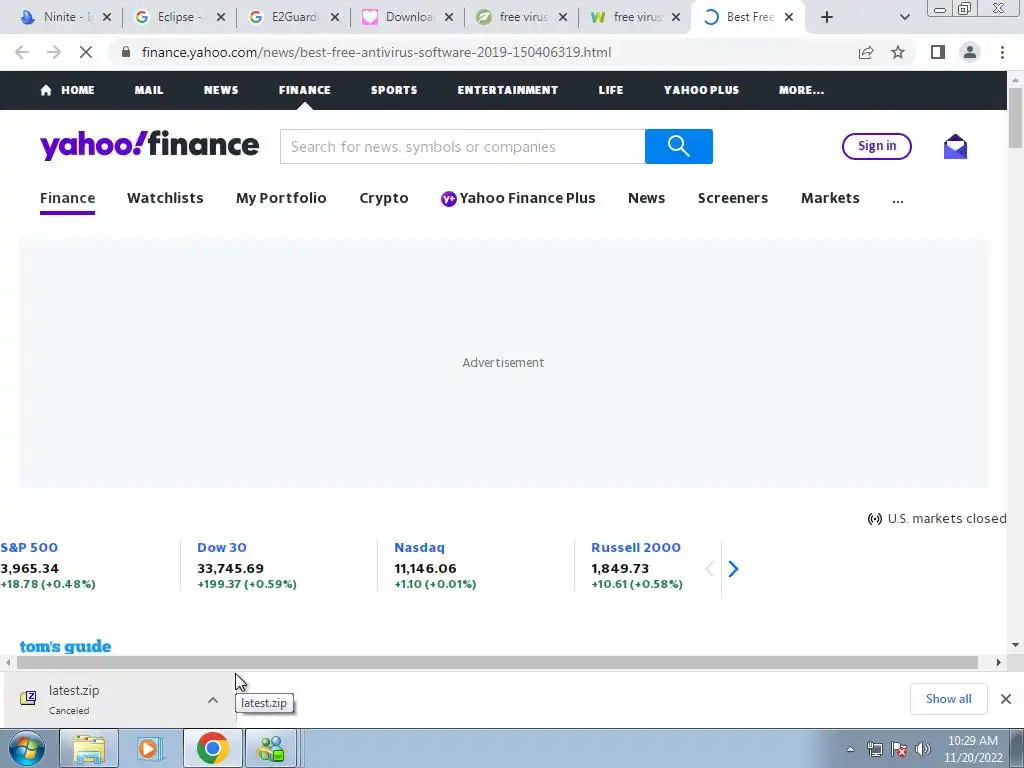
Task: Bookmark this page with star icon
Action: (898, 52)
